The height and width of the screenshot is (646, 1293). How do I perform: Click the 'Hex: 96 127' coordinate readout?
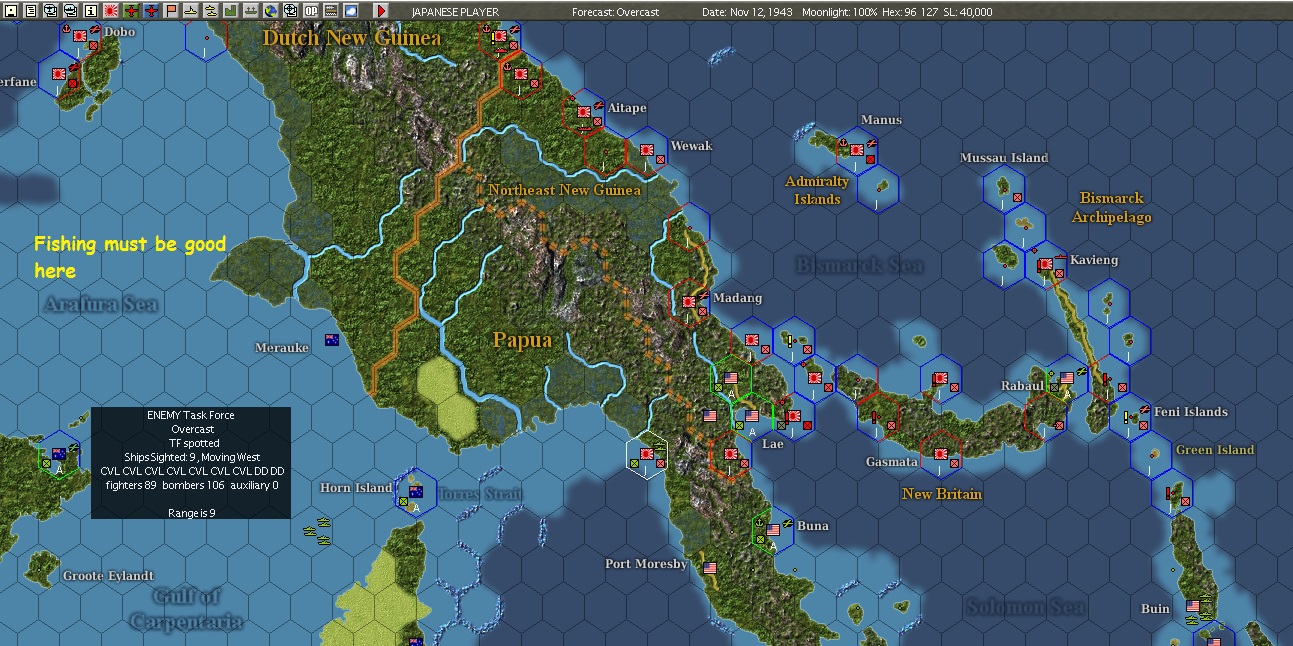coord(910,11)
